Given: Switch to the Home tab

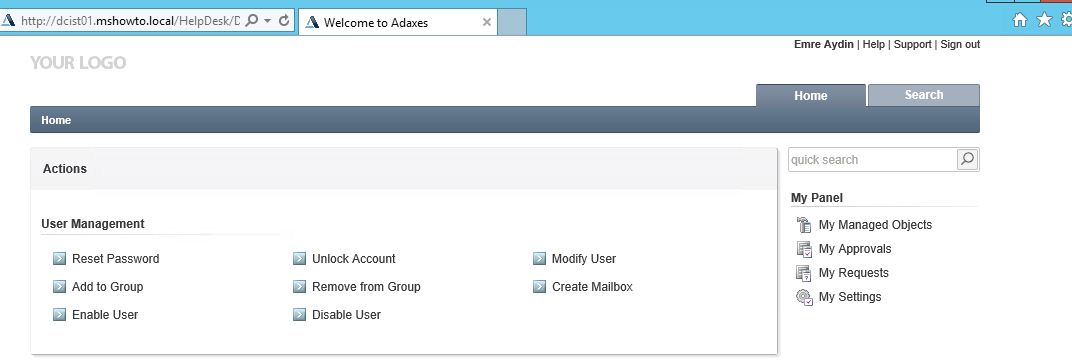Looking at the screenshot, I should (x=811, y=95).
